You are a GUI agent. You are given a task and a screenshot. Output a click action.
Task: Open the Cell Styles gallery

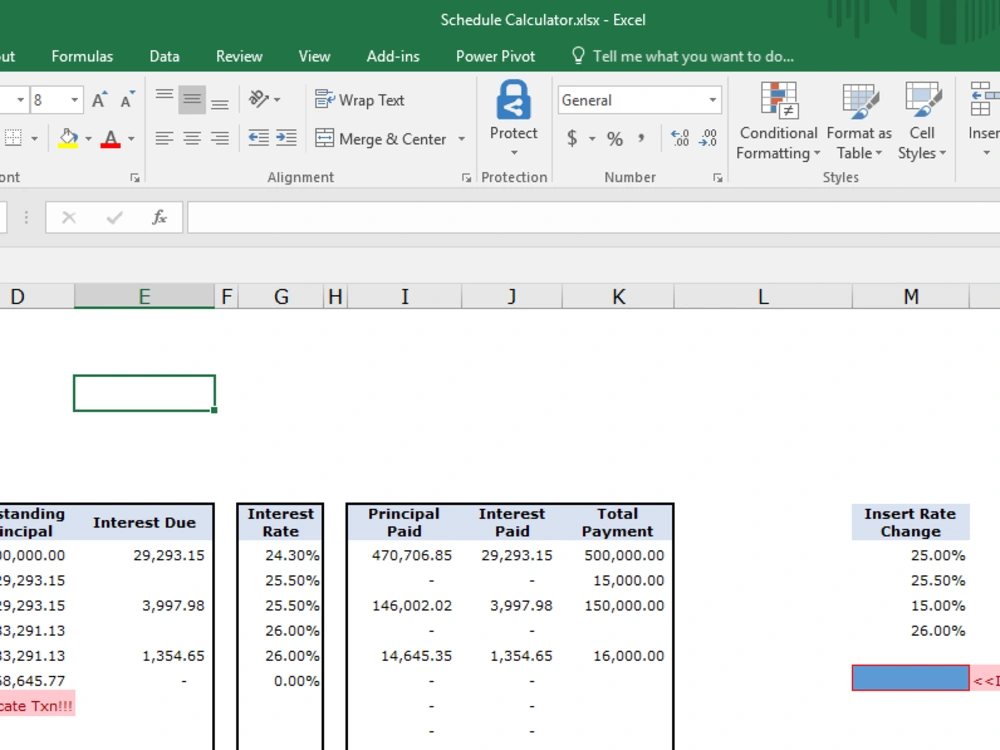921,120
